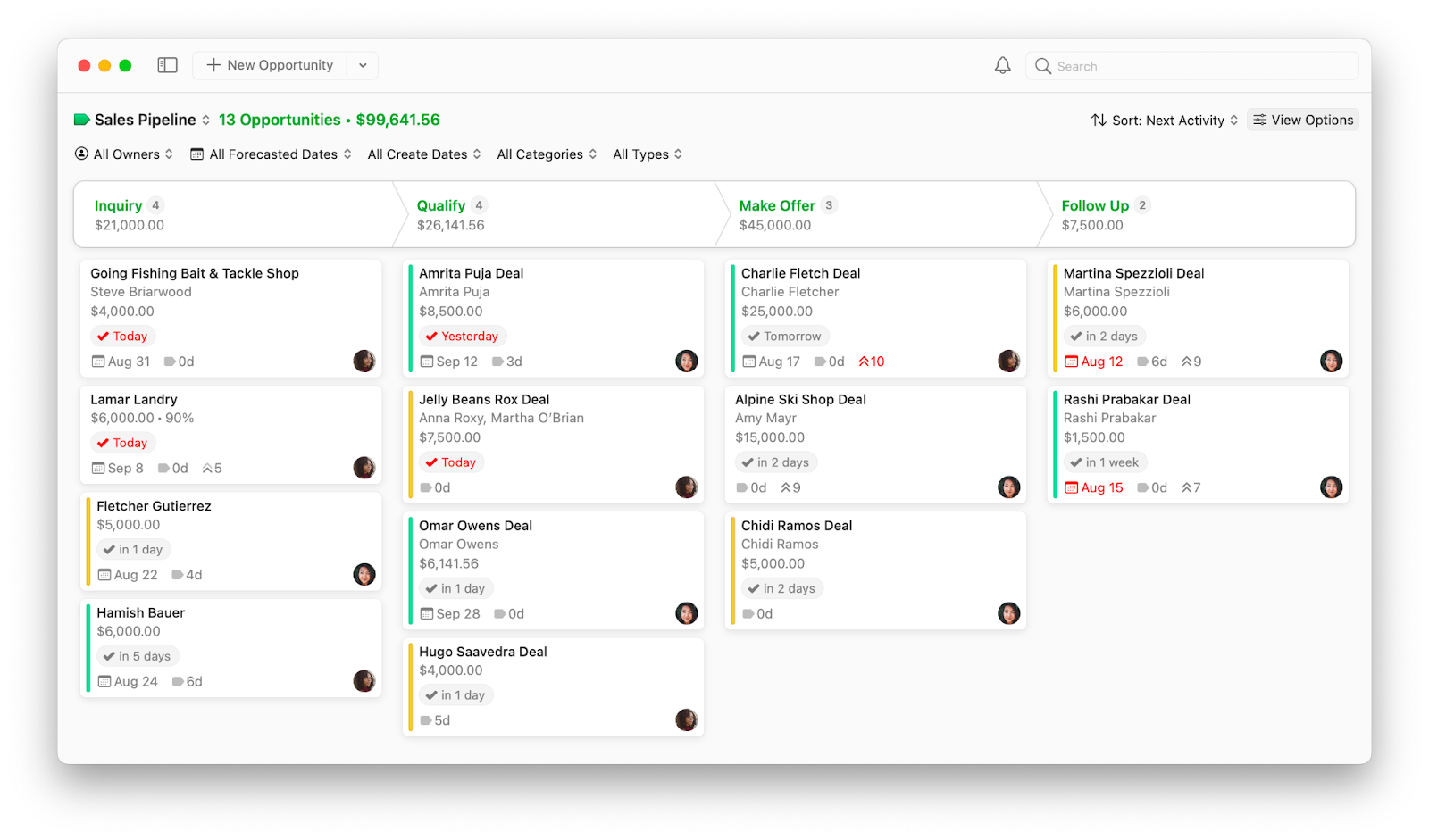The height and width of the screenshot is (840, 1429).
Task: Click owner avatar on Hamish Bauer card
Action: tap(364, 681)
